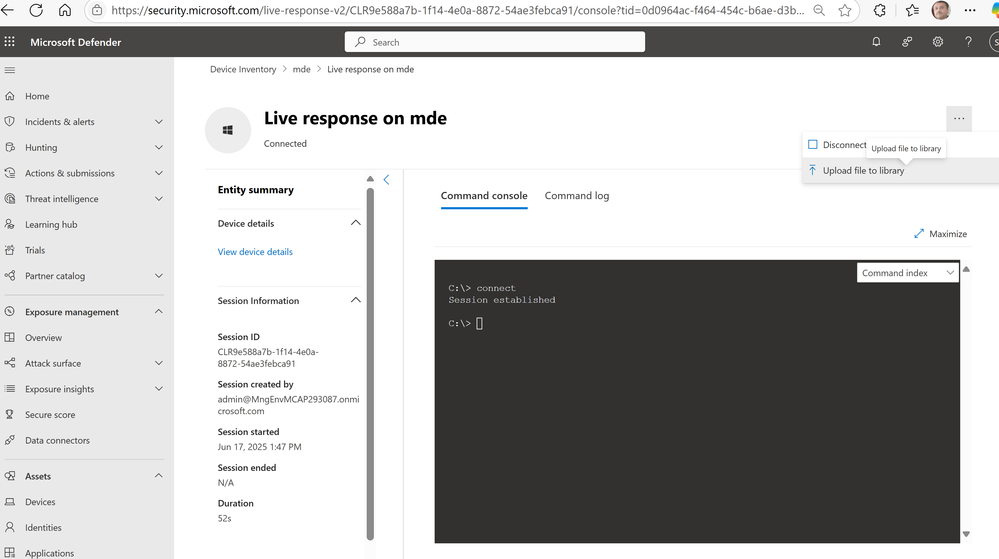Expand Partner catalog section
The height and width of the screenshot is (559, 999).
click(x=159, y=276)
